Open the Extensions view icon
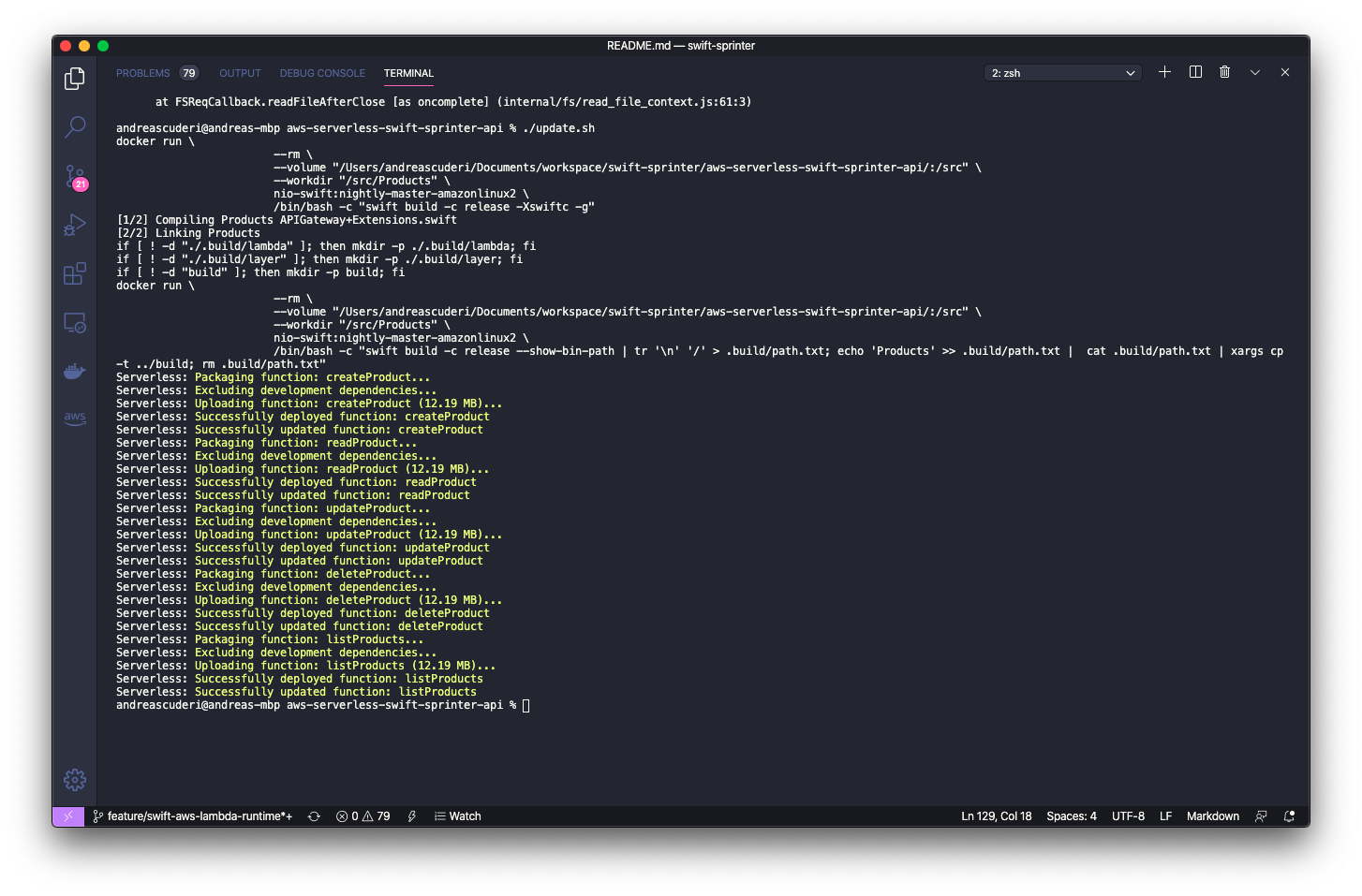This screenshot has height=896, width=1362. tap(75, 273)
